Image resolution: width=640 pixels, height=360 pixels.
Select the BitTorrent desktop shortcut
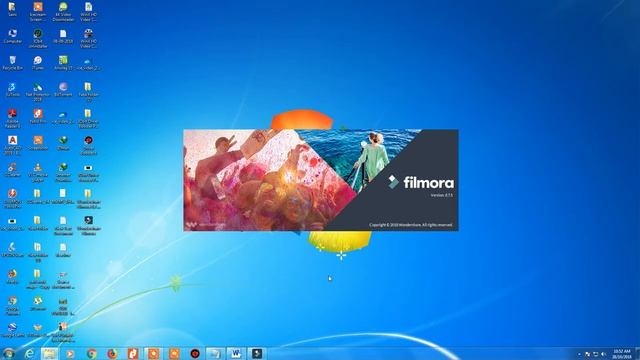(63, 89)
